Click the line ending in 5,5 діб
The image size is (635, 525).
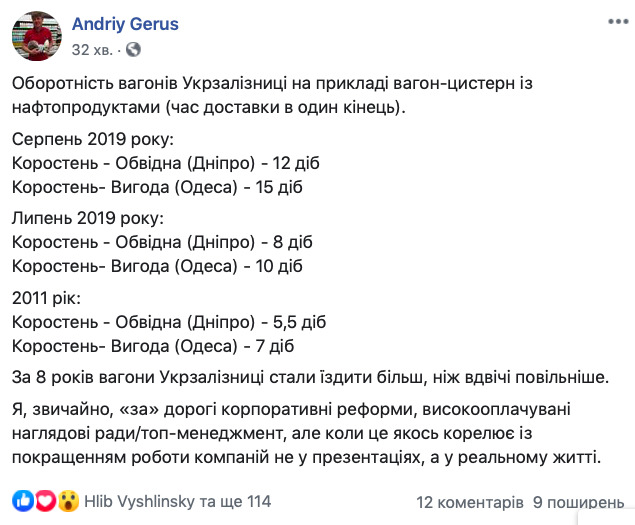point(168,322)
